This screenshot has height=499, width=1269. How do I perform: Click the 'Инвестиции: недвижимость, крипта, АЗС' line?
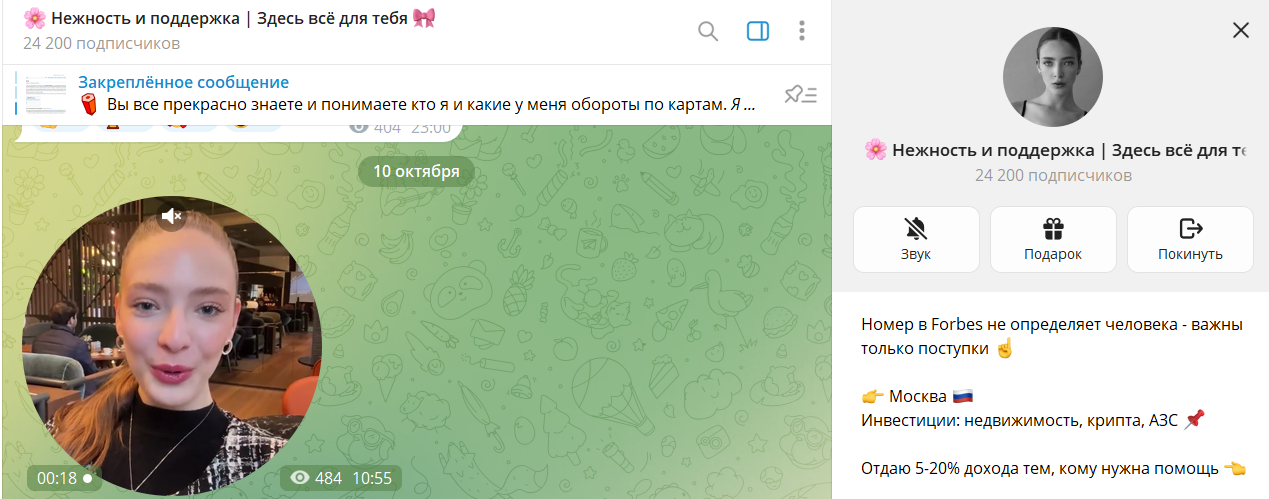(1033, 421)
